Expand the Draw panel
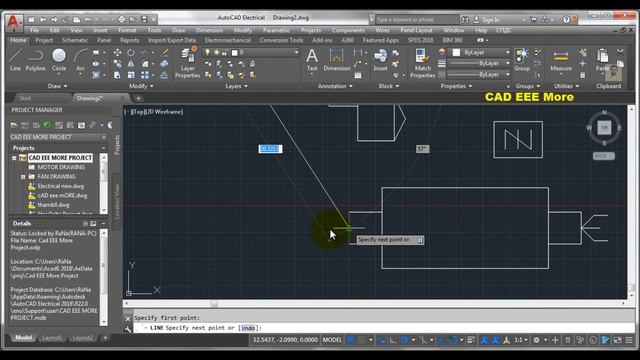Viewport: 640px width, 360px height. [x=58, y=86]
